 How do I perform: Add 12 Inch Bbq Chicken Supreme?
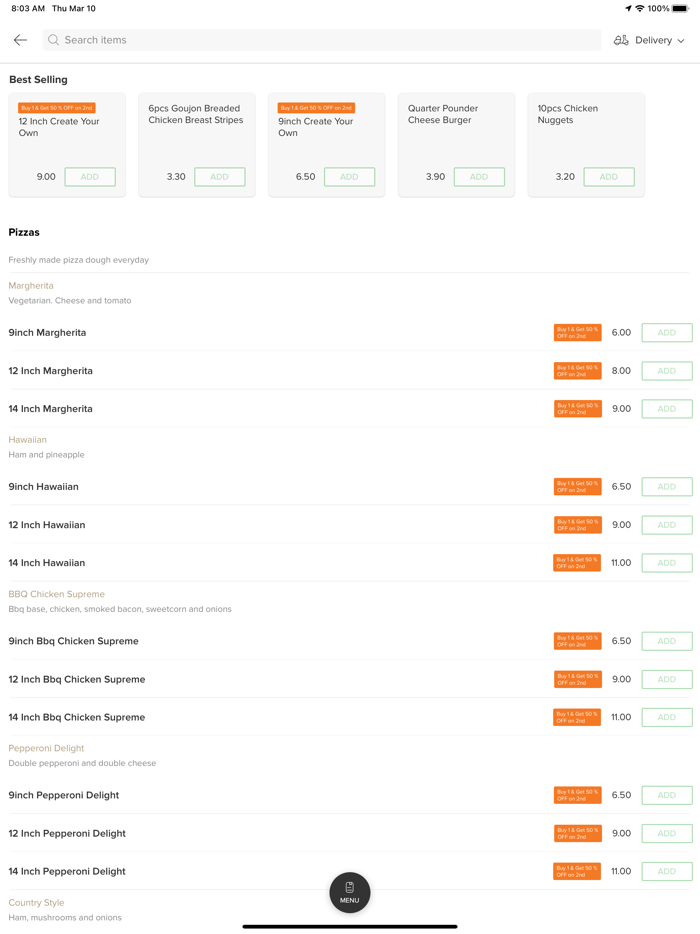click(667, 679)
